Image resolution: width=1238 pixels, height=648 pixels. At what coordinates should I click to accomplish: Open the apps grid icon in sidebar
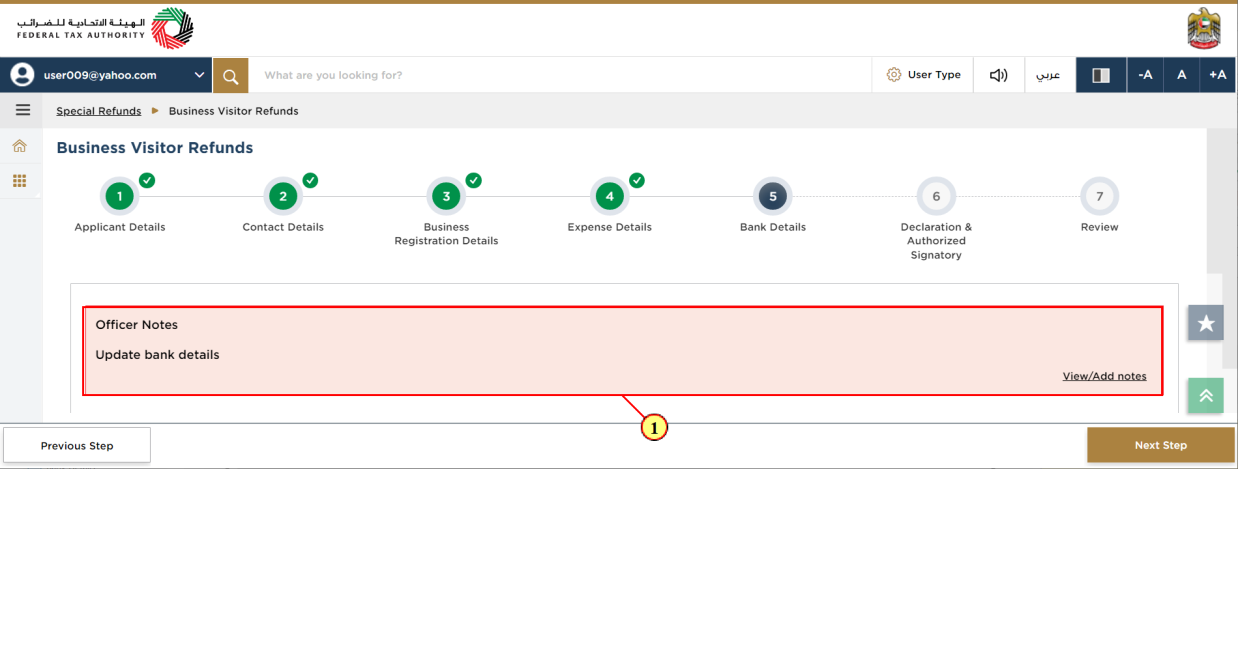(x=19, y=181)
